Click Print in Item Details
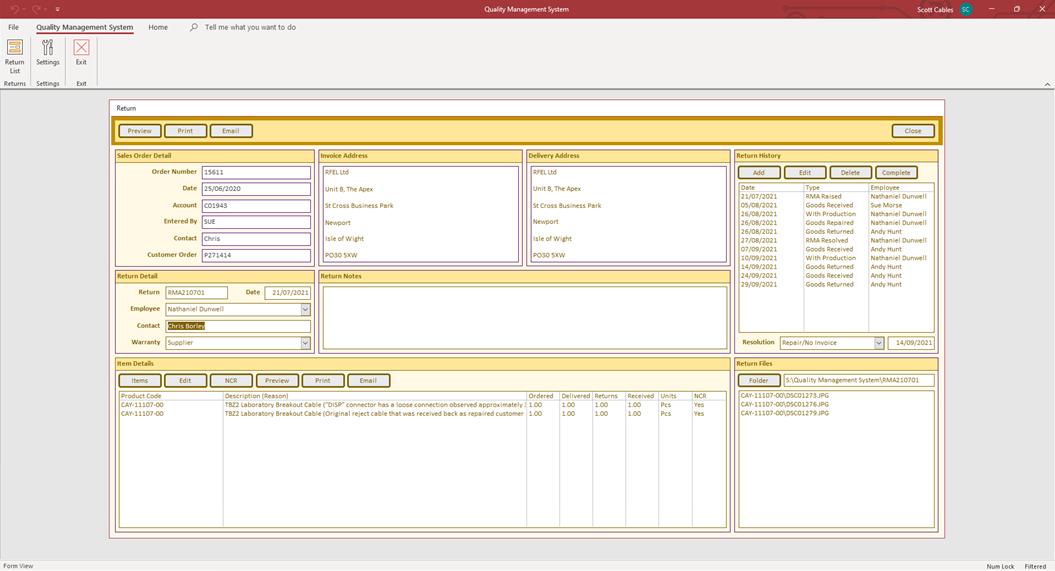The height and width of the screenshot is (571, 1055). pos(322,381)
